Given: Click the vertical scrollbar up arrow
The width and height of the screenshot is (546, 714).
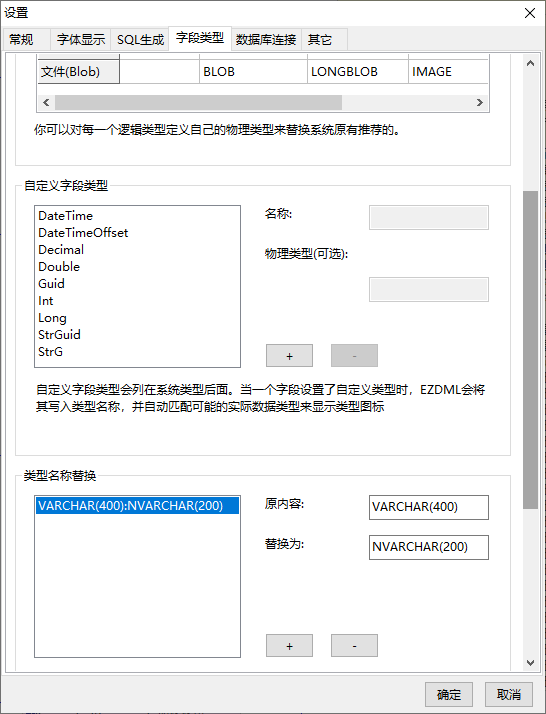Looking at the screenshot, I should pos(530,64).
